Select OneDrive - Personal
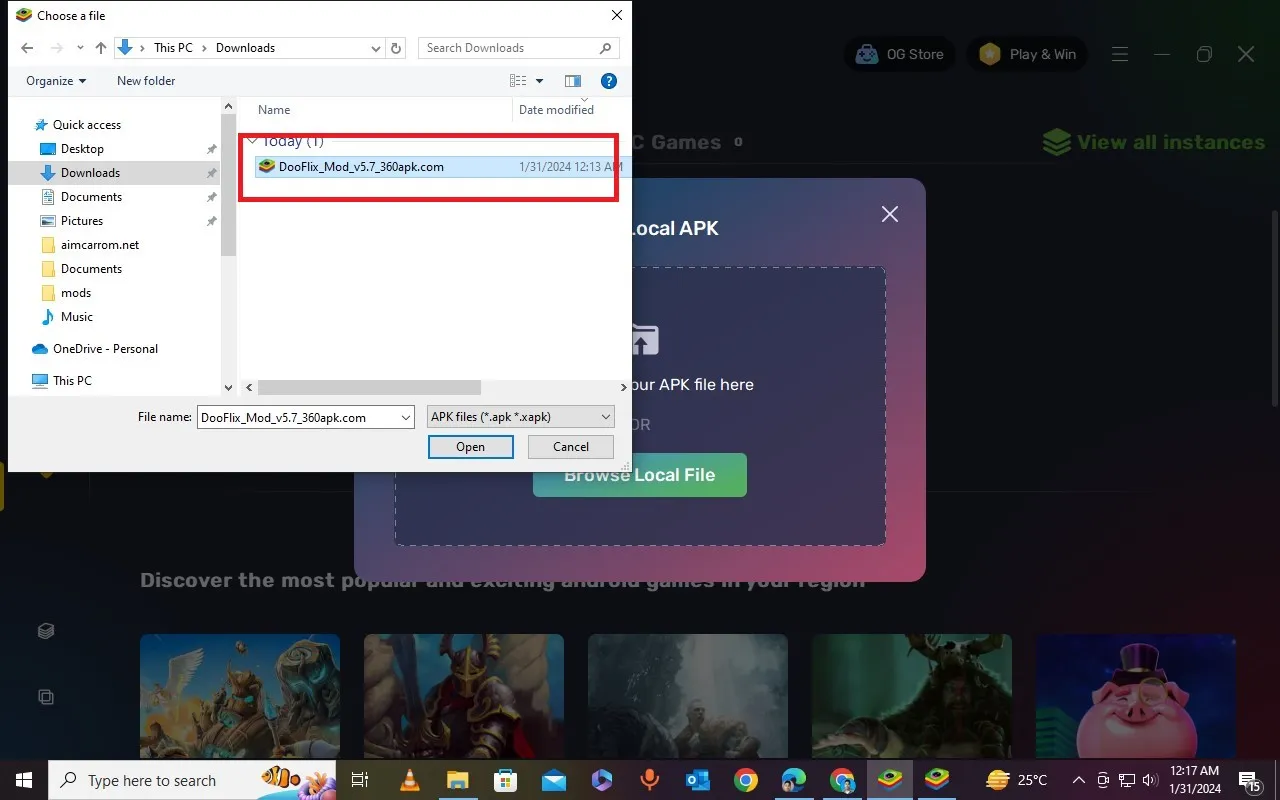Viewport: 1280px width, 800px height. (x=105, y=349)
